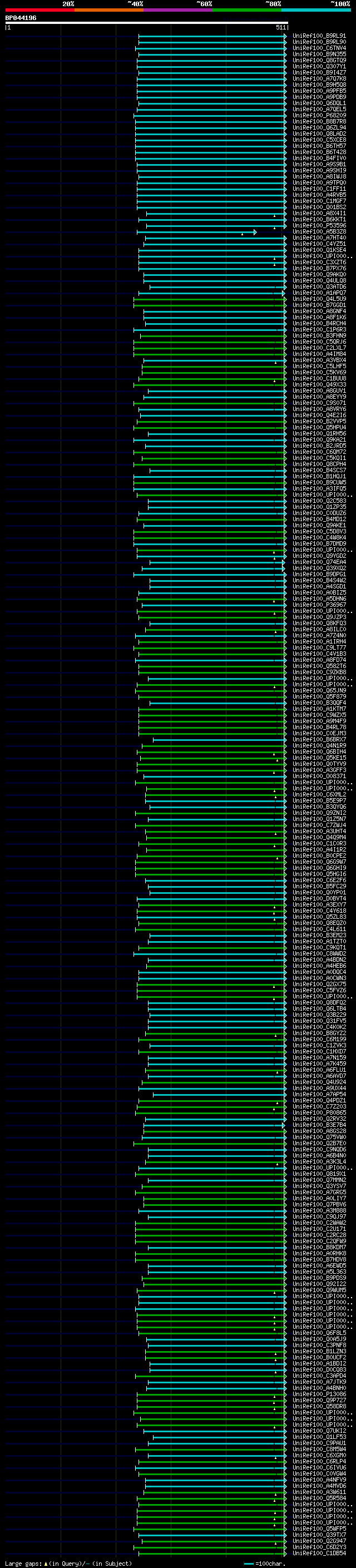Click UniRef100_Q8CPH4 label
356x1568 pixels.
click(319, 464)
